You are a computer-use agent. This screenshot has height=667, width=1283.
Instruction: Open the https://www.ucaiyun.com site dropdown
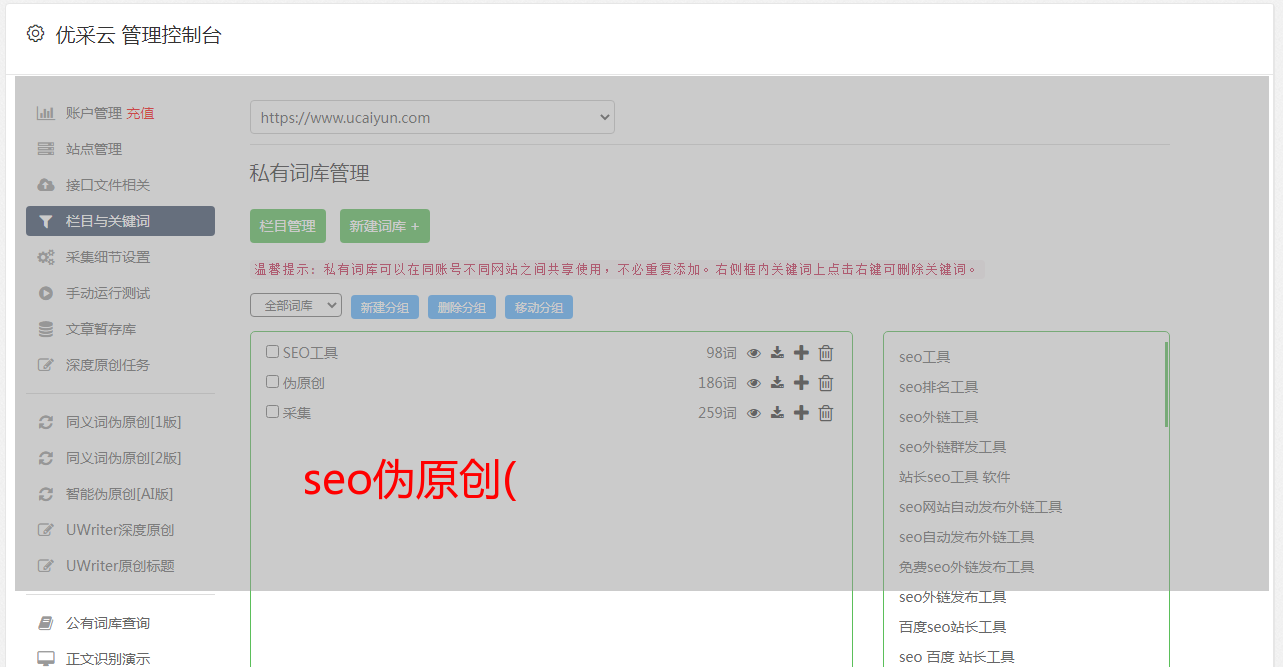pos(432,117)
